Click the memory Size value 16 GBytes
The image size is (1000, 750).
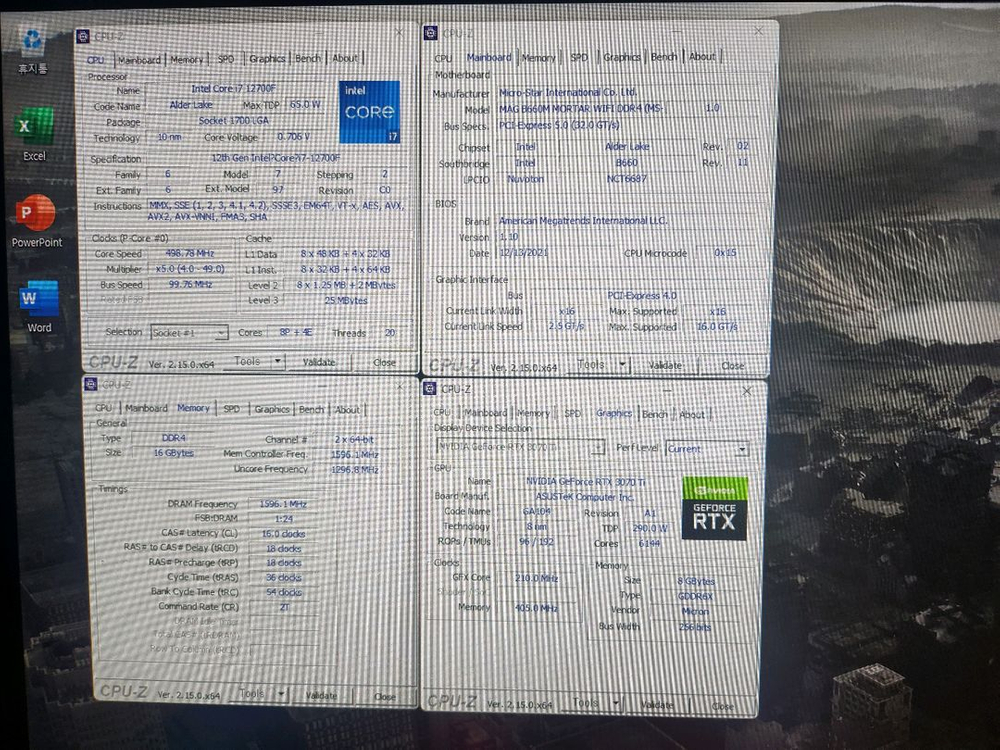coord(173,453)
